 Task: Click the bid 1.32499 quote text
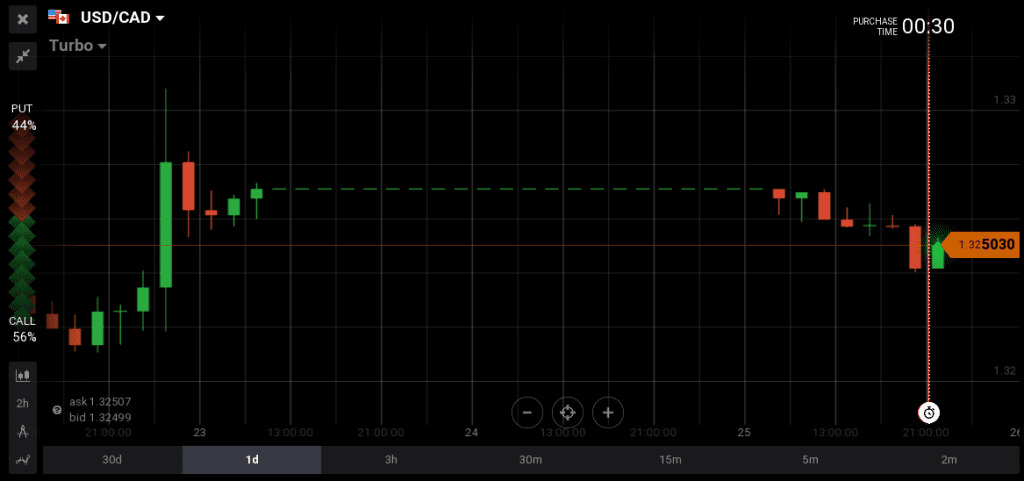[x=100, y=417]
